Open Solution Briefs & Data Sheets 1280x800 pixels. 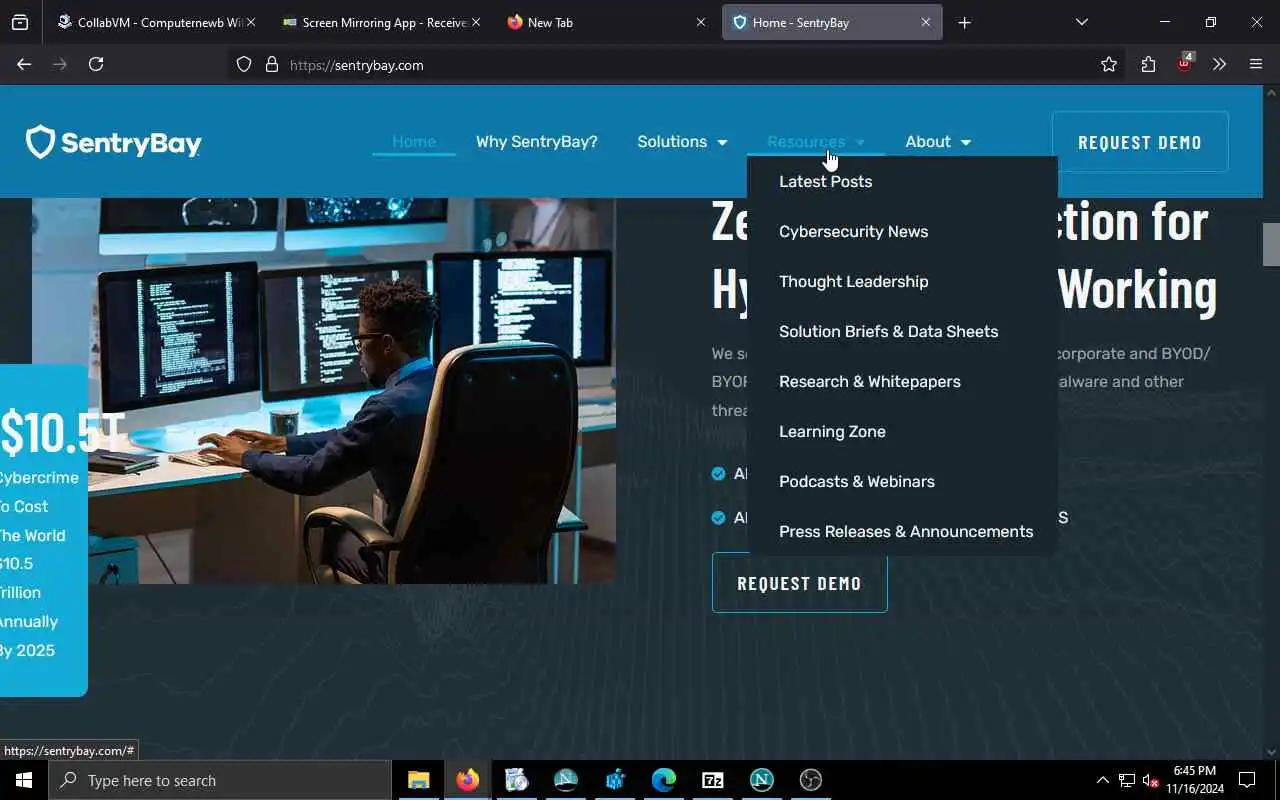tap(889, 331)
